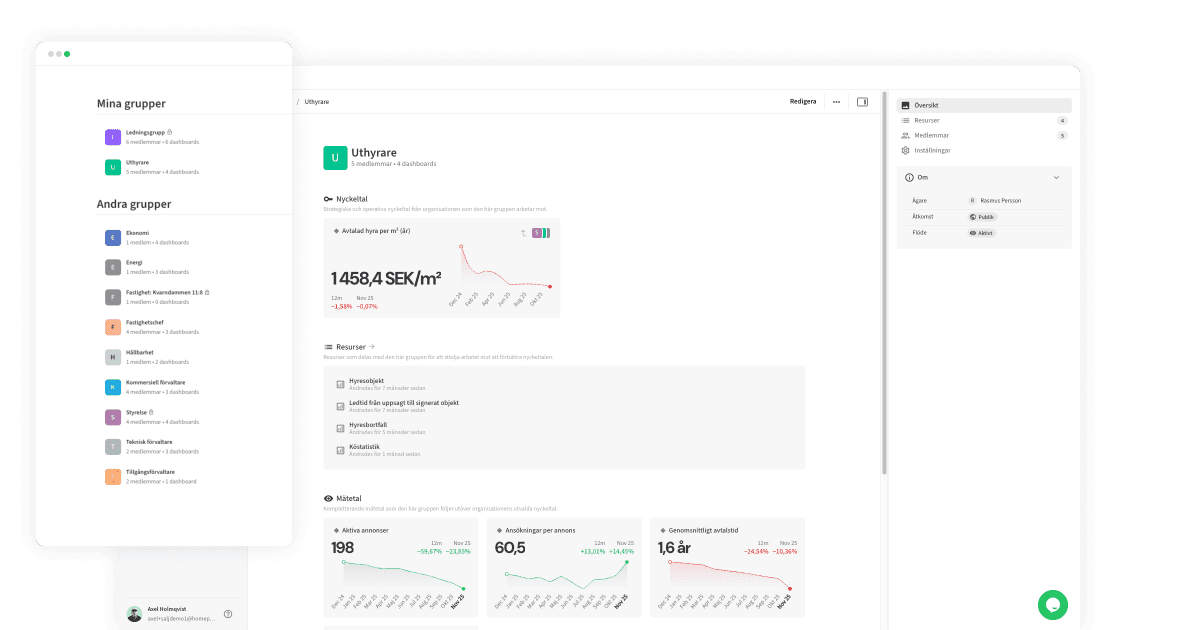Toggle the Aktivt flow badge
This screenshot has width=1200, height=630.
click(981, 232)
